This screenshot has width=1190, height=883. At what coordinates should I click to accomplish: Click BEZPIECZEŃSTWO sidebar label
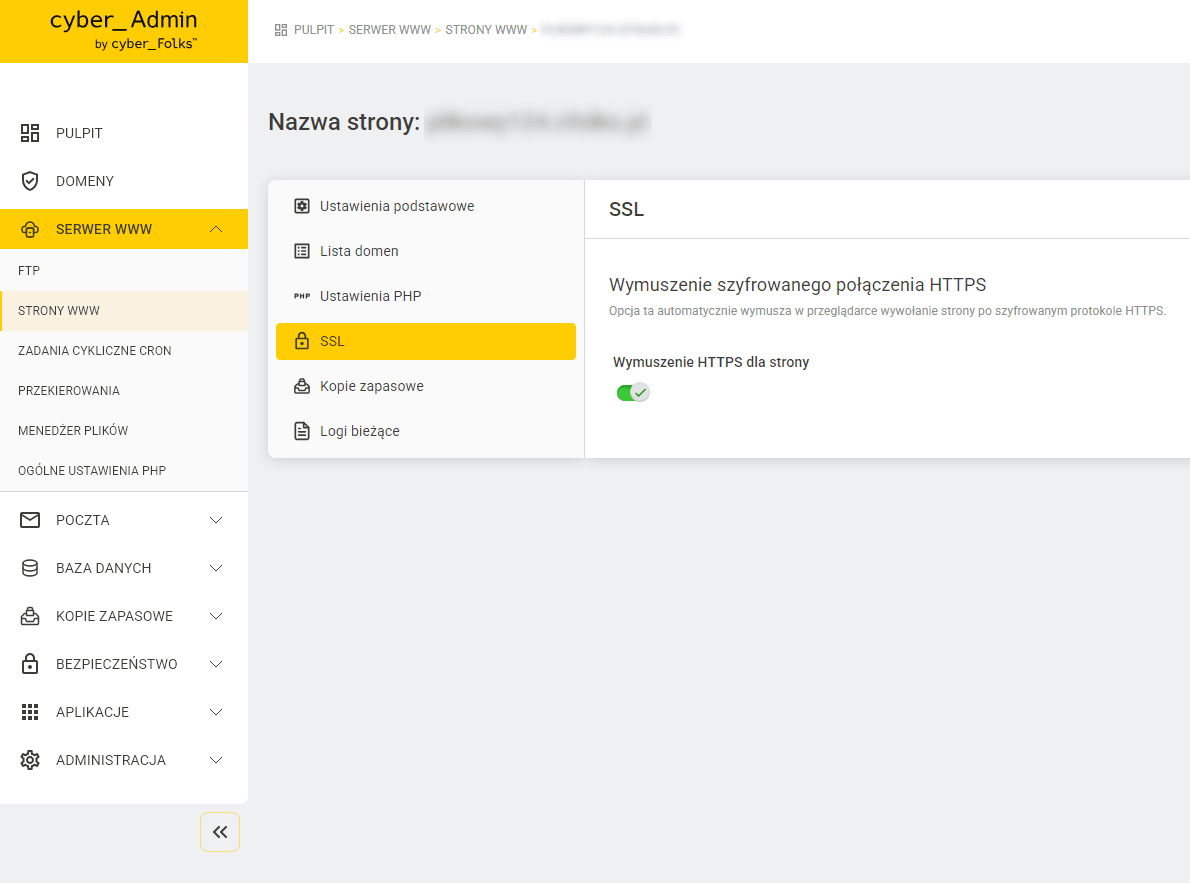tap(117, 664)
